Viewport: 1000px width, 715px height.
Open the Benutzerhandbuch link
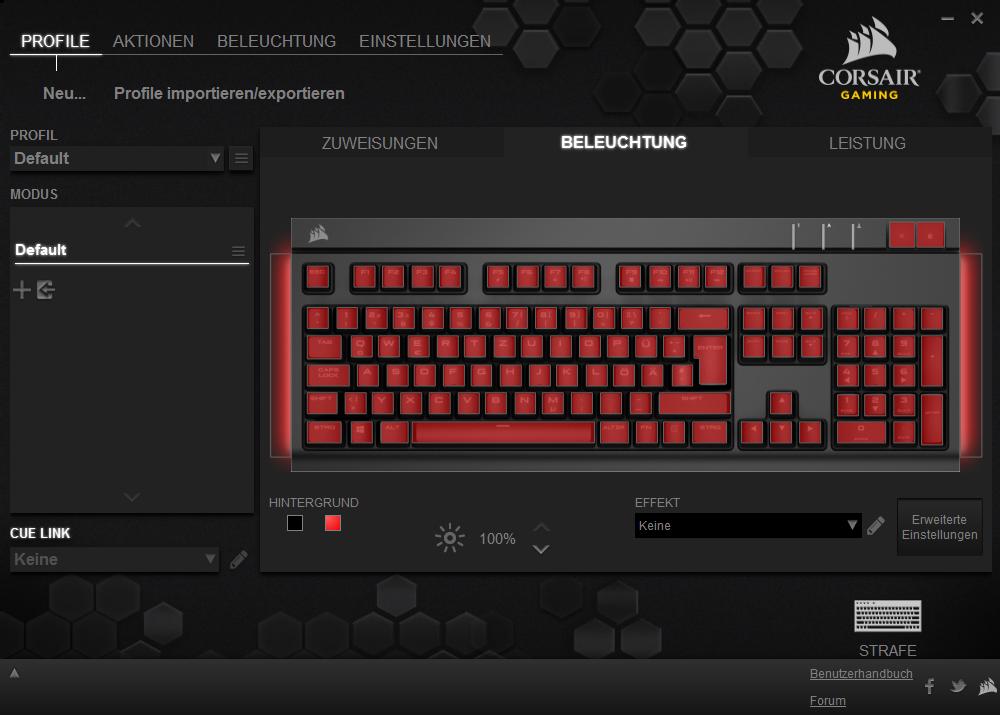tap(861, 674)
